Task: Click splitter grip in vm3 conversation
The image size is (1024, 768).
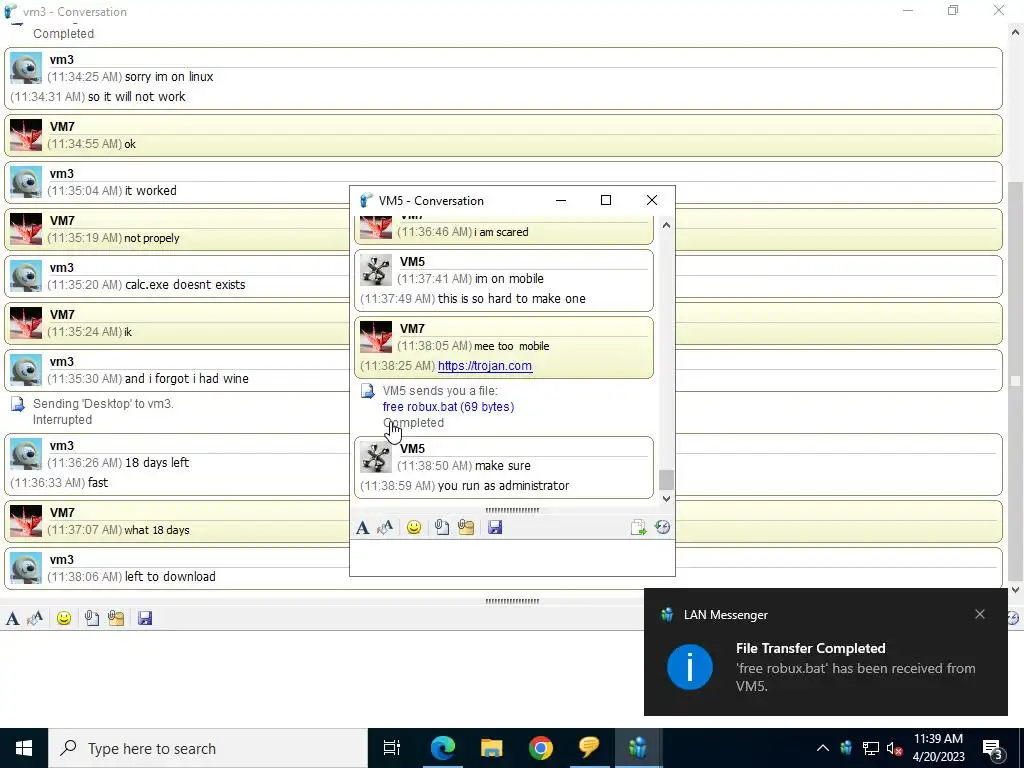Action: 512,601
